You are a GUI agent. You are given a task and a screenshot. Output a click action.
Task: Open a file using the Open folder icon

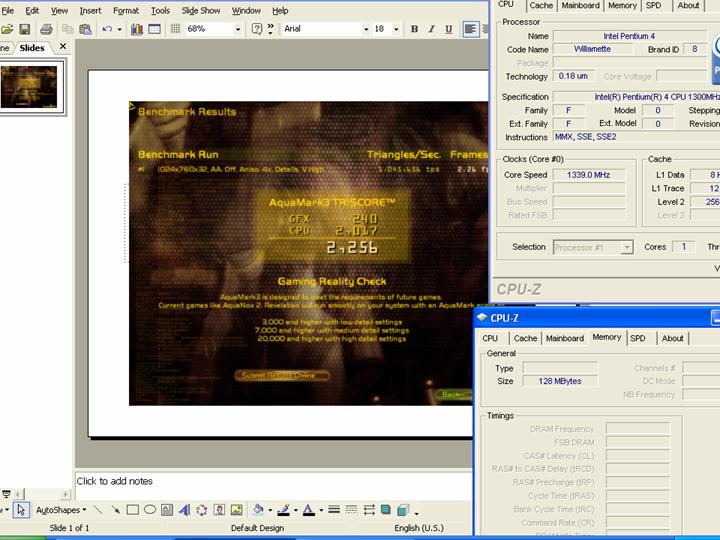click(x=6, y=29)
